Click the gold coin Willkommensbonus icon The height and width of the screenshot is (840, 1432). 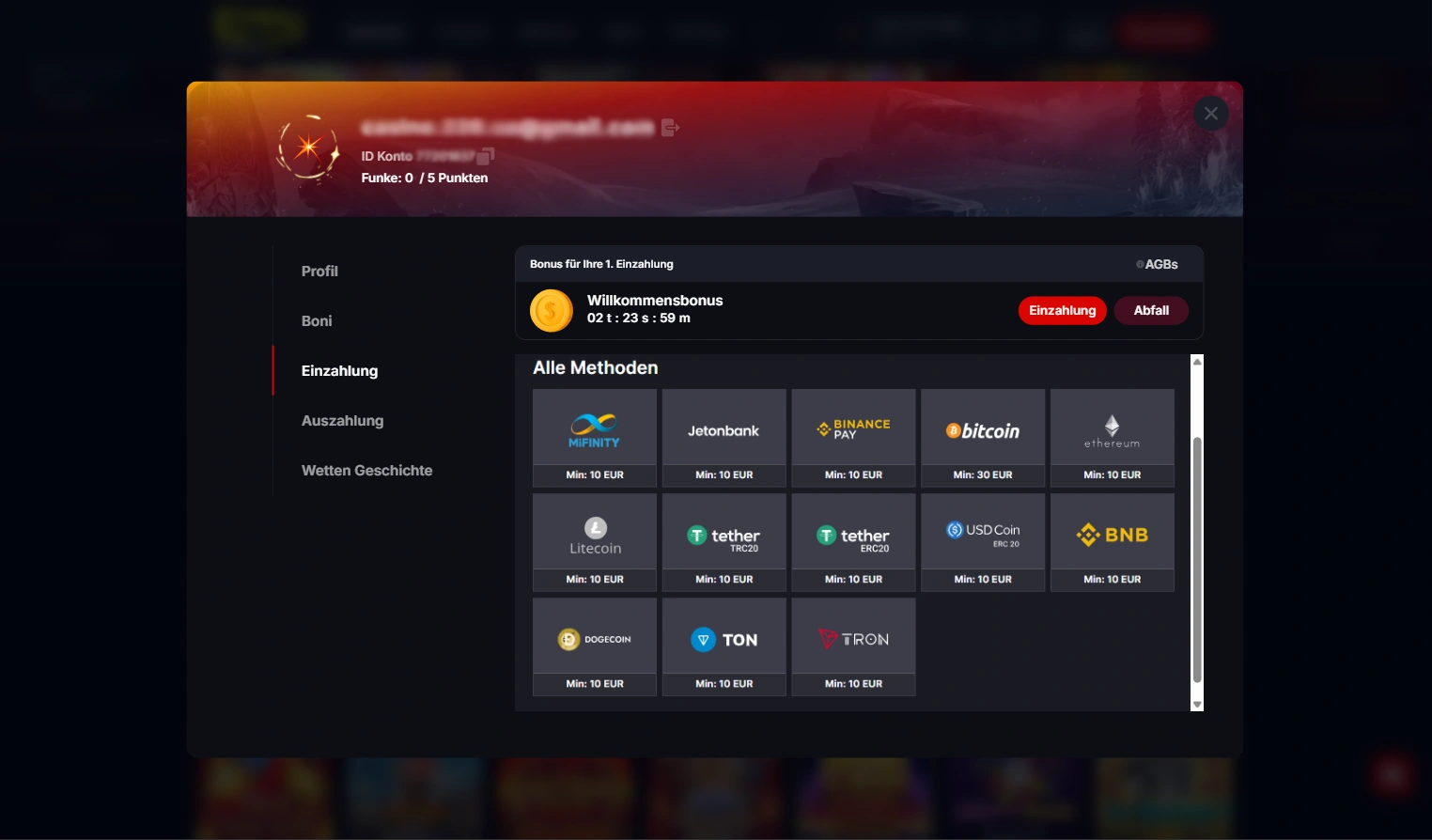[x=552, y=310]
